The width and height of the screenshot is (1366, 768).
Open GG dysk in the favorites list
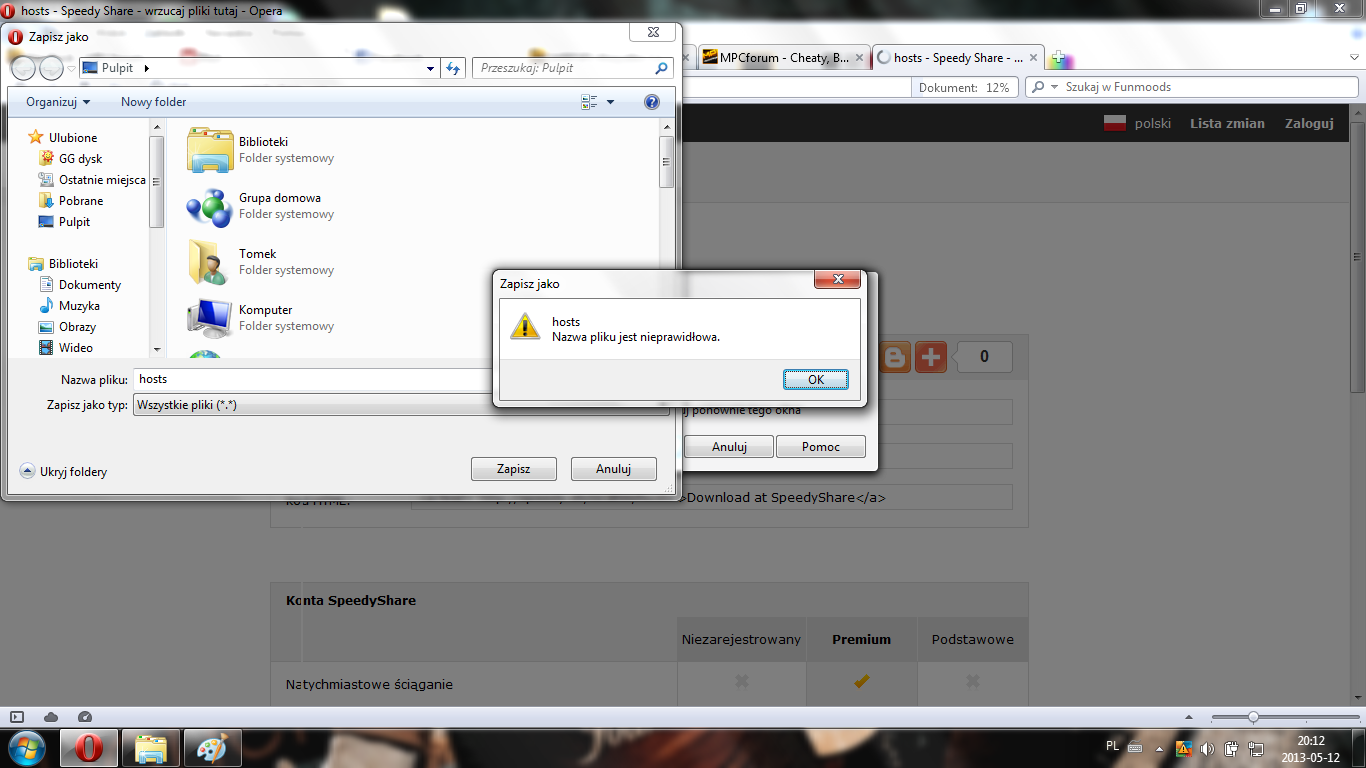point(80,159)
